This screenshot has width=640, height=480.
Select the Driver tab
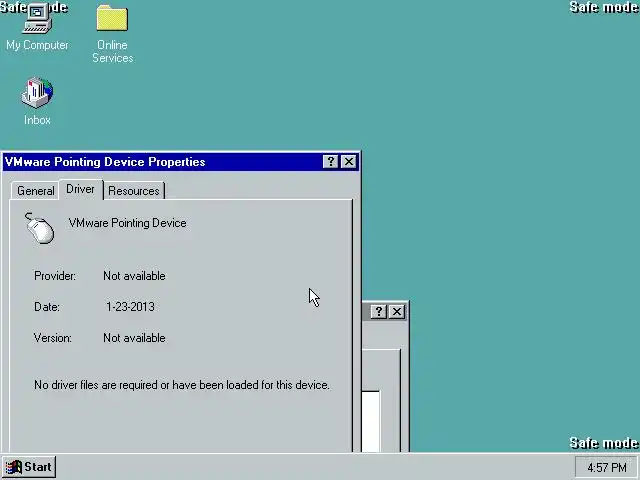tap(80, 189)
